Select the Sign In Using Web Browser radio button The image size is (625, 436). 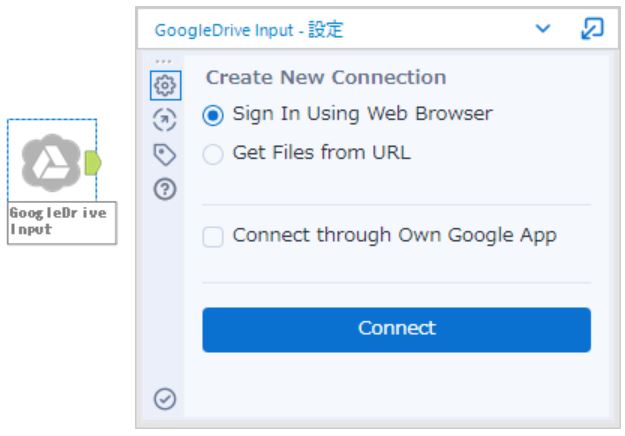point(213,115)
